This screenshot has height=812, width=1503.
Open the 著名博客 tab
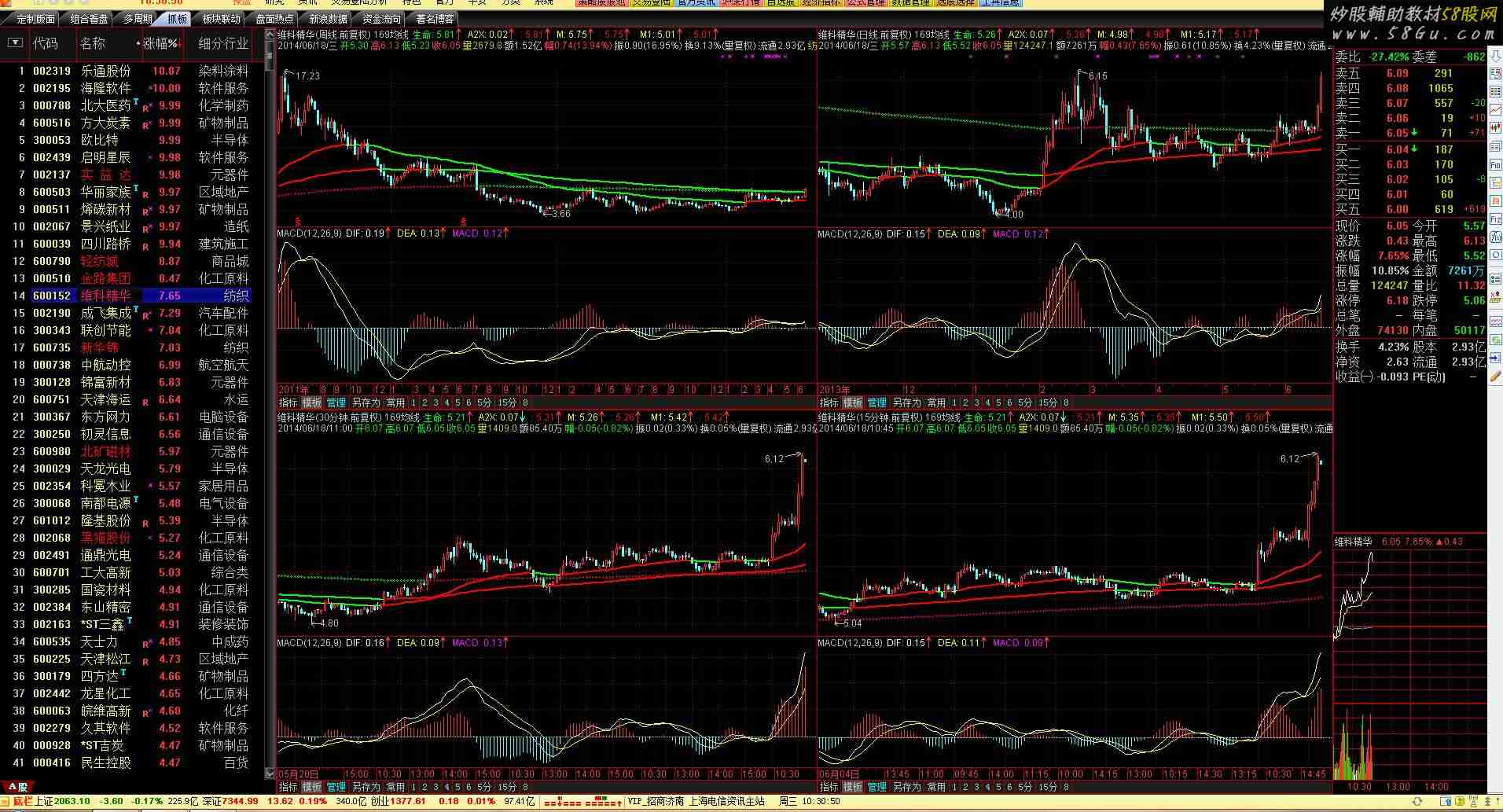point(435,19)
